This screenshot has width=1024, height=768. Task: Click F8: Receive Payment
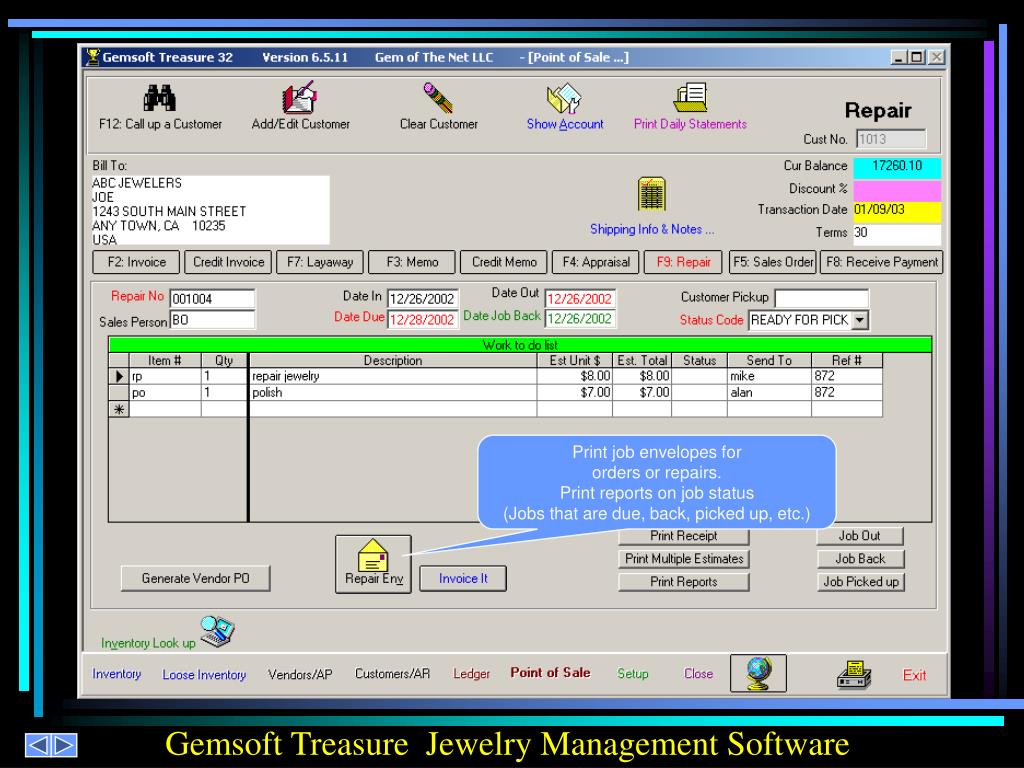coord(882,262)
